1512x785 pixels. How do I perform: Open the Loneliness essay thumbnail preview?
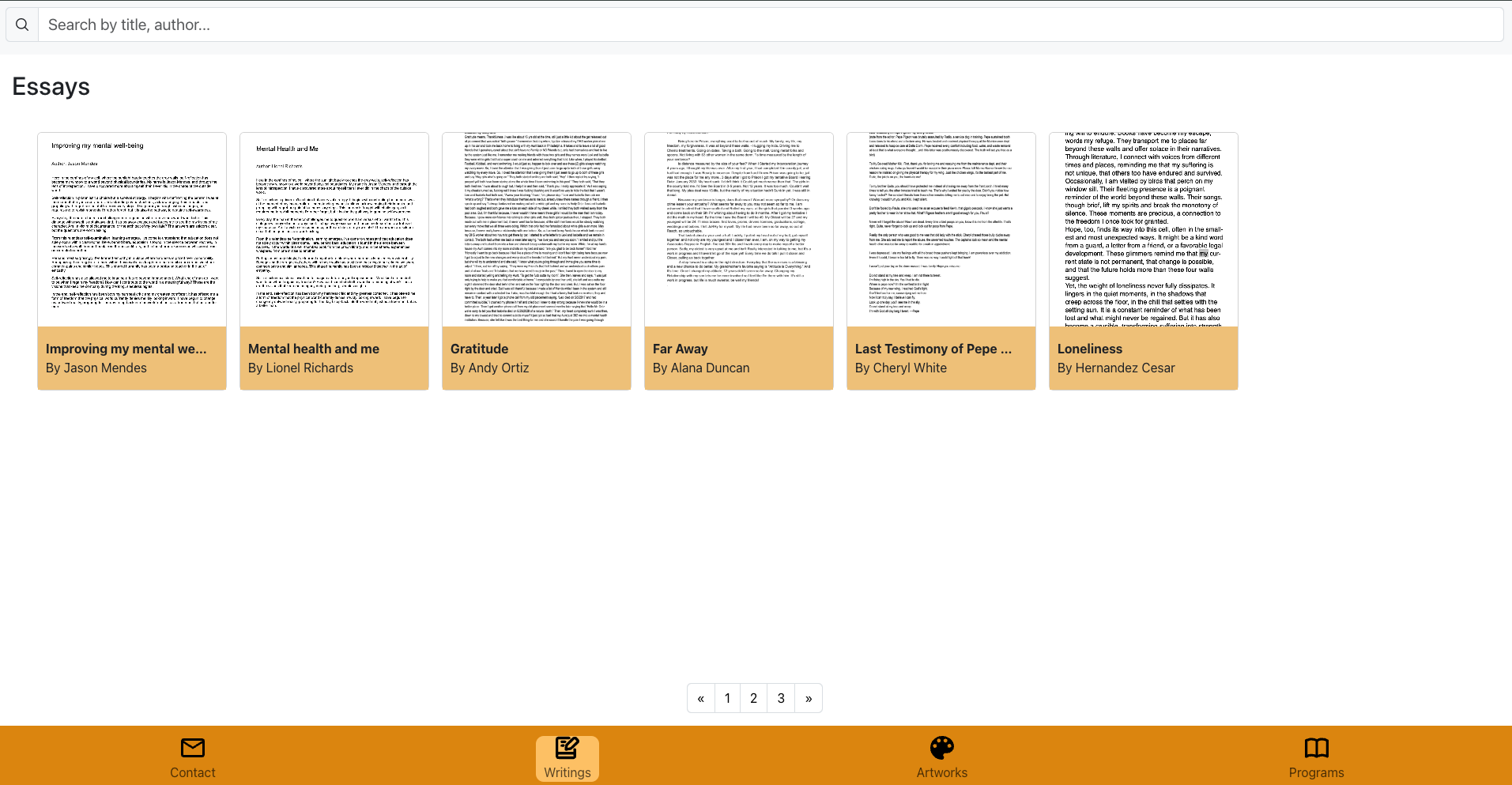1143,229
